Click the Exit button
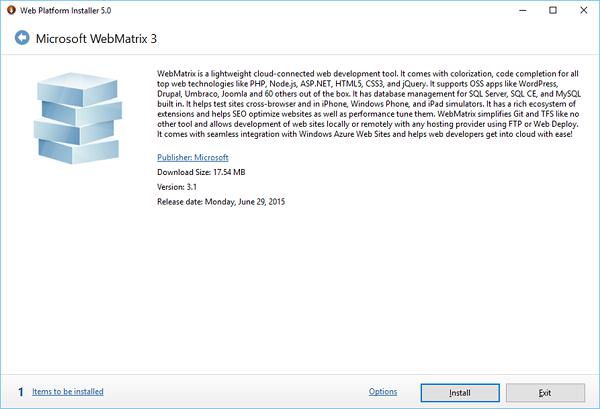Image resolution: width=600 pixels, height=409 pixels. tap(545, 393)
